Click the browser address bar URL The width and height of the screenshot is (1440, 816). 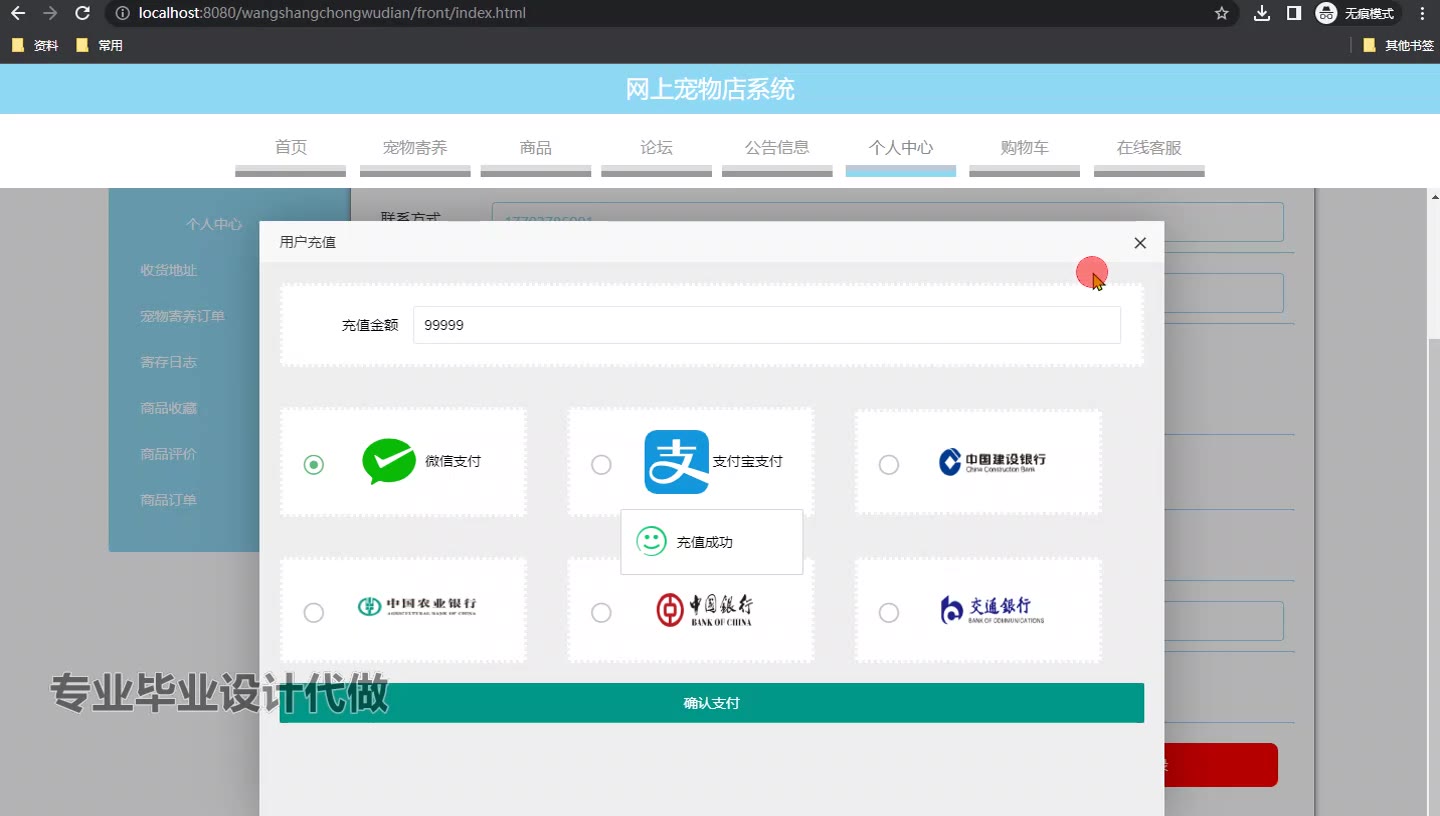(332, 13)
